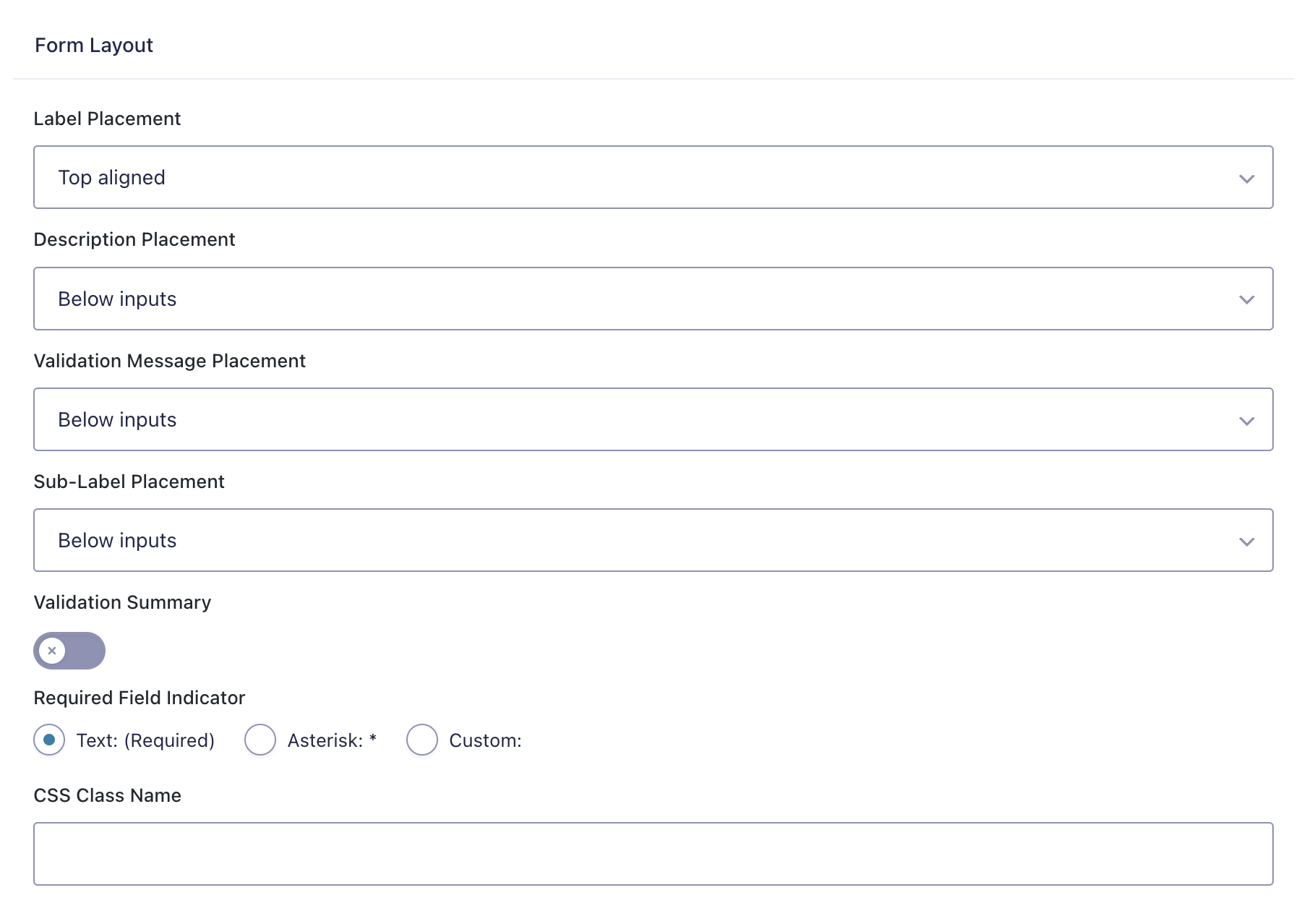1307x924 pixels.
Task: Click chevron arrow in Sub-Label Placement select
Action: click(x=1246, y=542)
